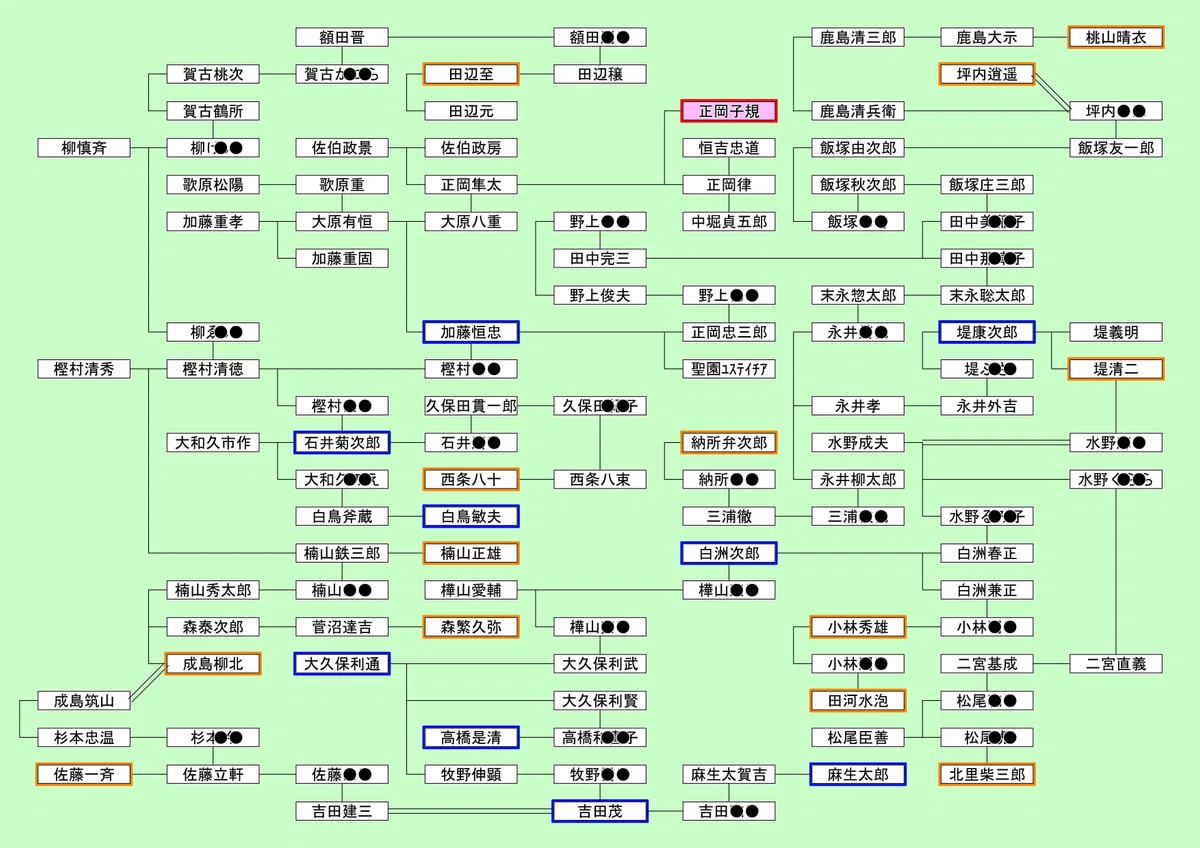The image size is (1200, 848).
Task: Select the 田辺元 box
Action: tap(471, 111)
